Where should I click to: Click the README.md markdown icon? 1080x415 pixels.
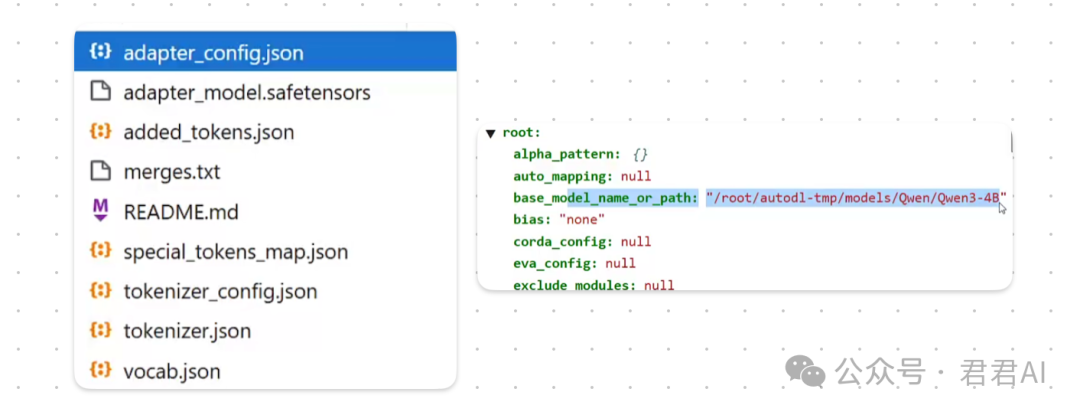(101, 211)
